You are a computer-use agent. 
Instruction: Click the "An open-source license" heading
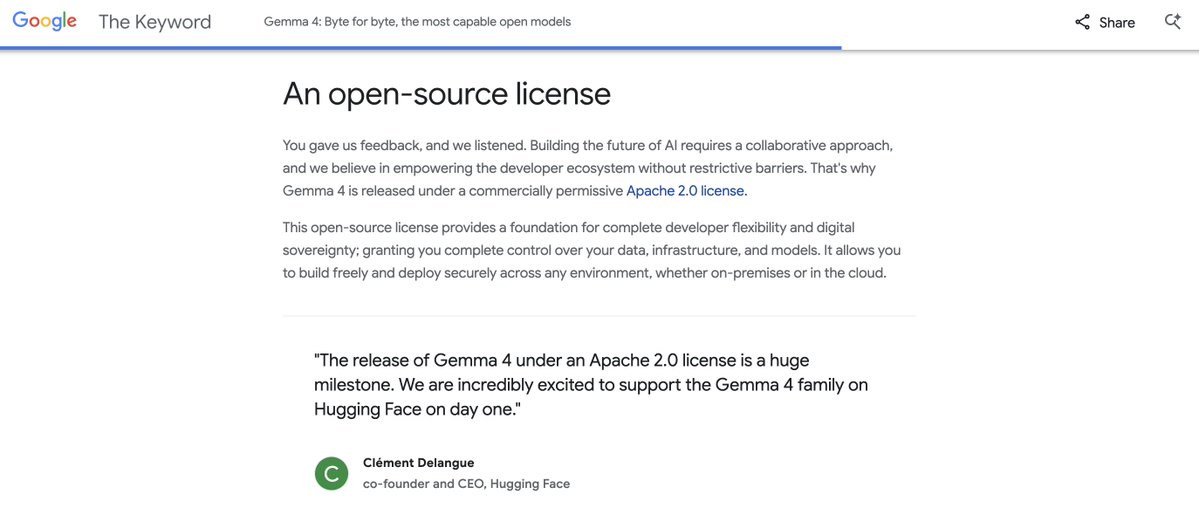pyautogui.click(x=447, y=94)
